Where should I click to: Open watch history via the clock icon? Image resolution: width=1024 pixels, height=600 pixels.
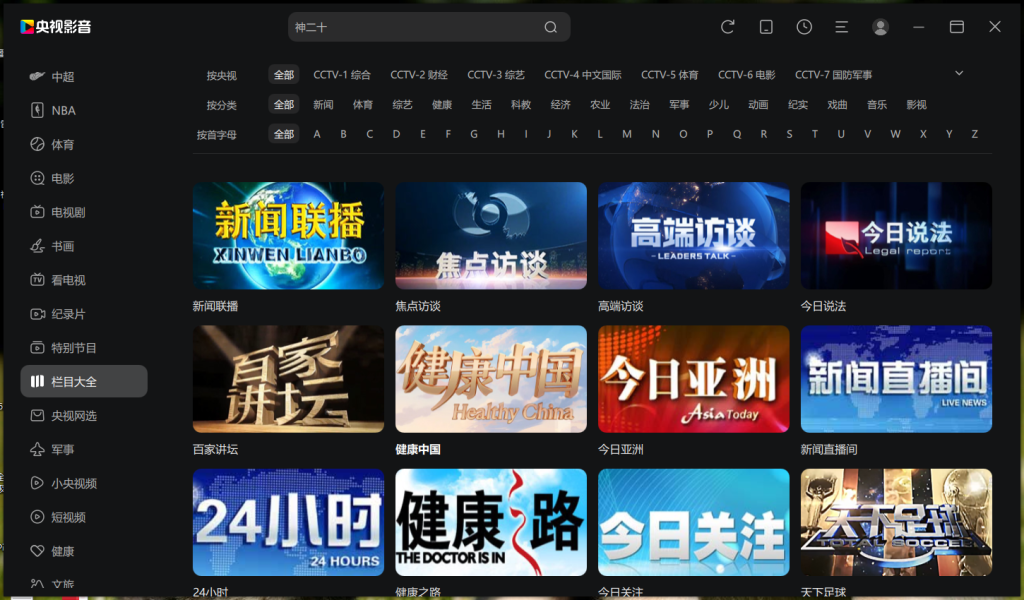click(x=803, y=27)
